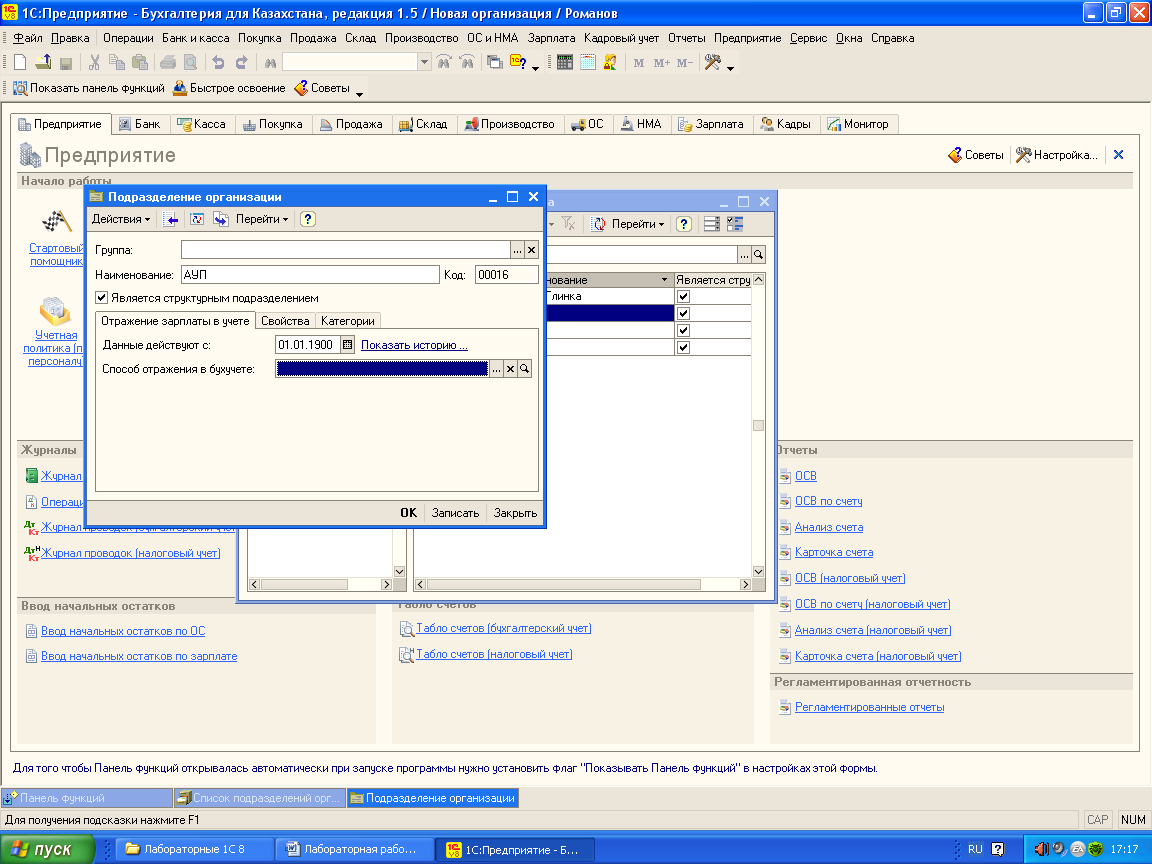Clear the Способ отражения field with X

(511, 369)
